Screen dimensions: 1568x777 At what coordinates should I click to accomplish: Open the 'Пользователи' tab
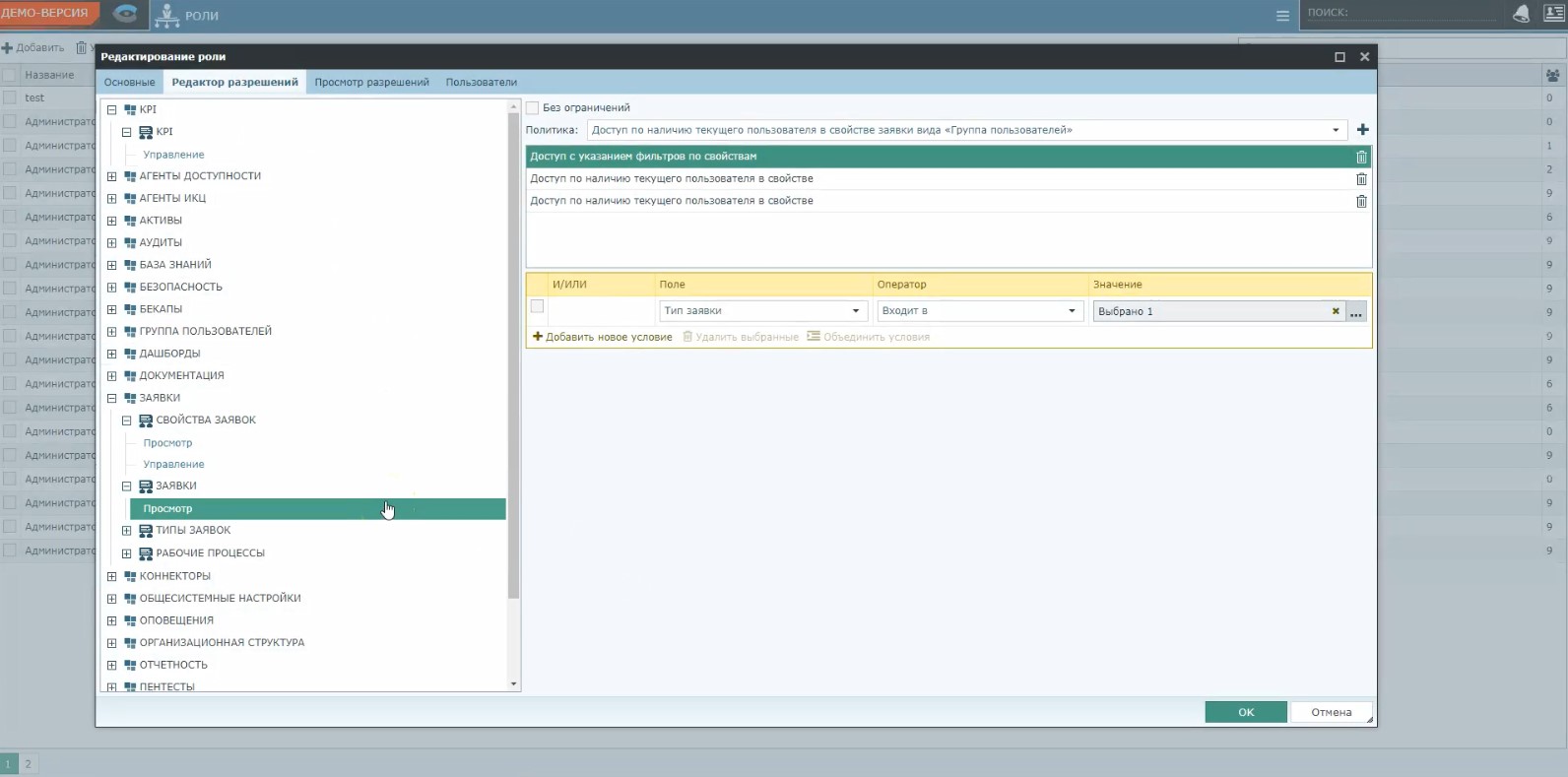pos(482,83)
